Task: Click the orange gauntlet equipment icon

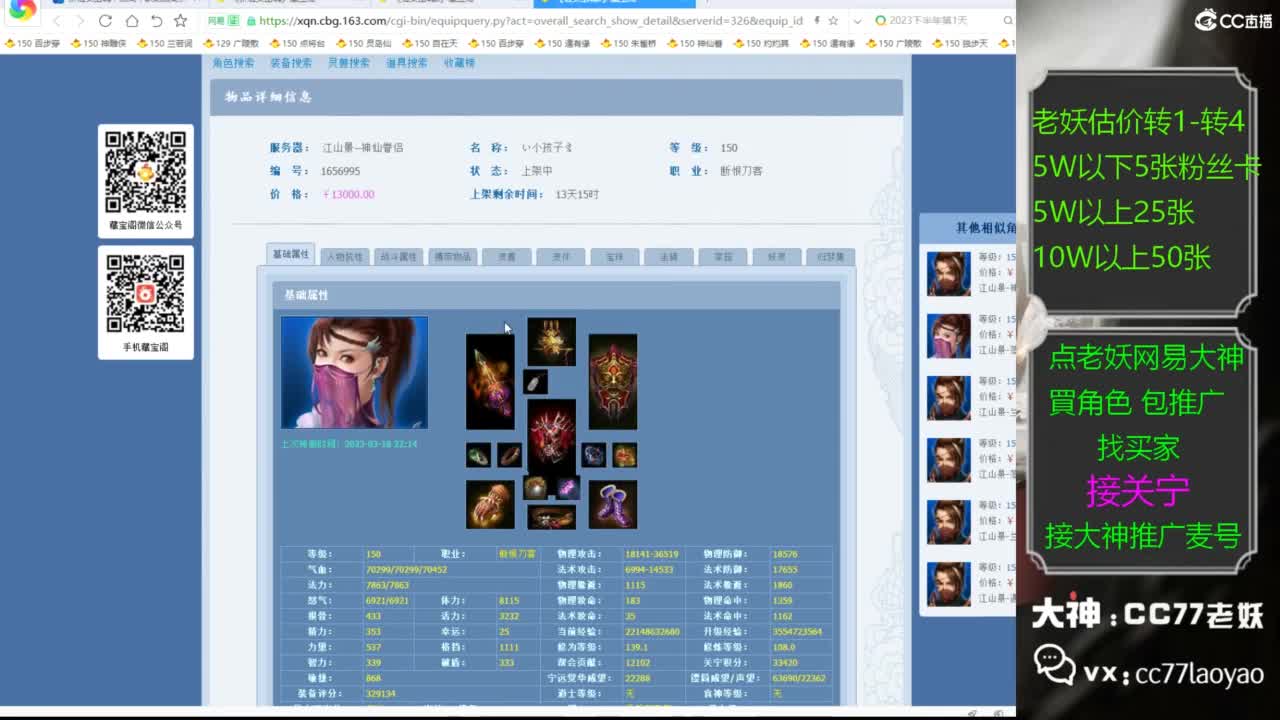Action: tap(490, 504)
